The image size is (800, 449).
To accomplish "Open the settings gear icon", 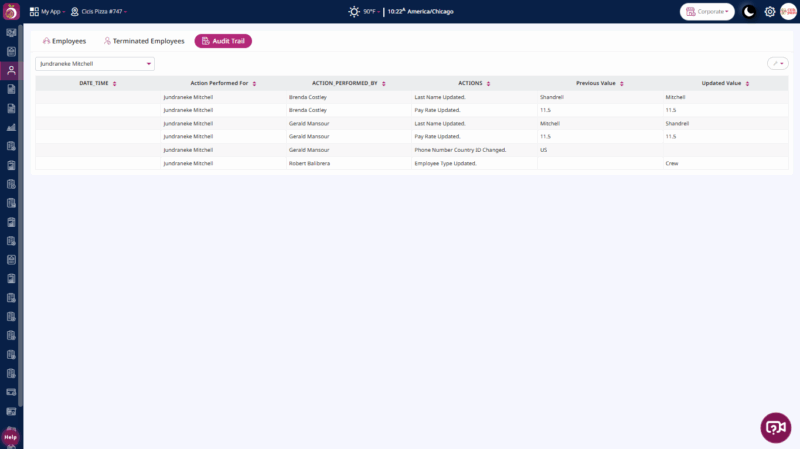I will click(x=770, y=12).
